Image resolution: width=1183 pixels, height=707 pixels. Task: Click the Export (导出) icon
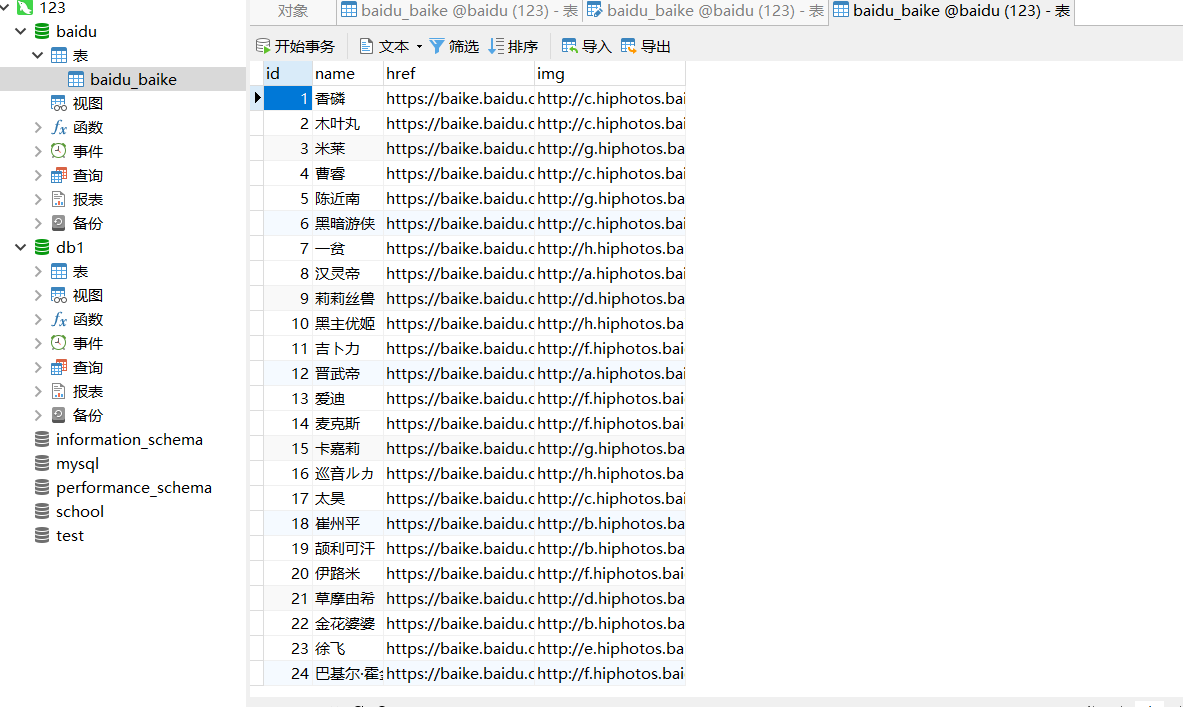pos(628,46)
